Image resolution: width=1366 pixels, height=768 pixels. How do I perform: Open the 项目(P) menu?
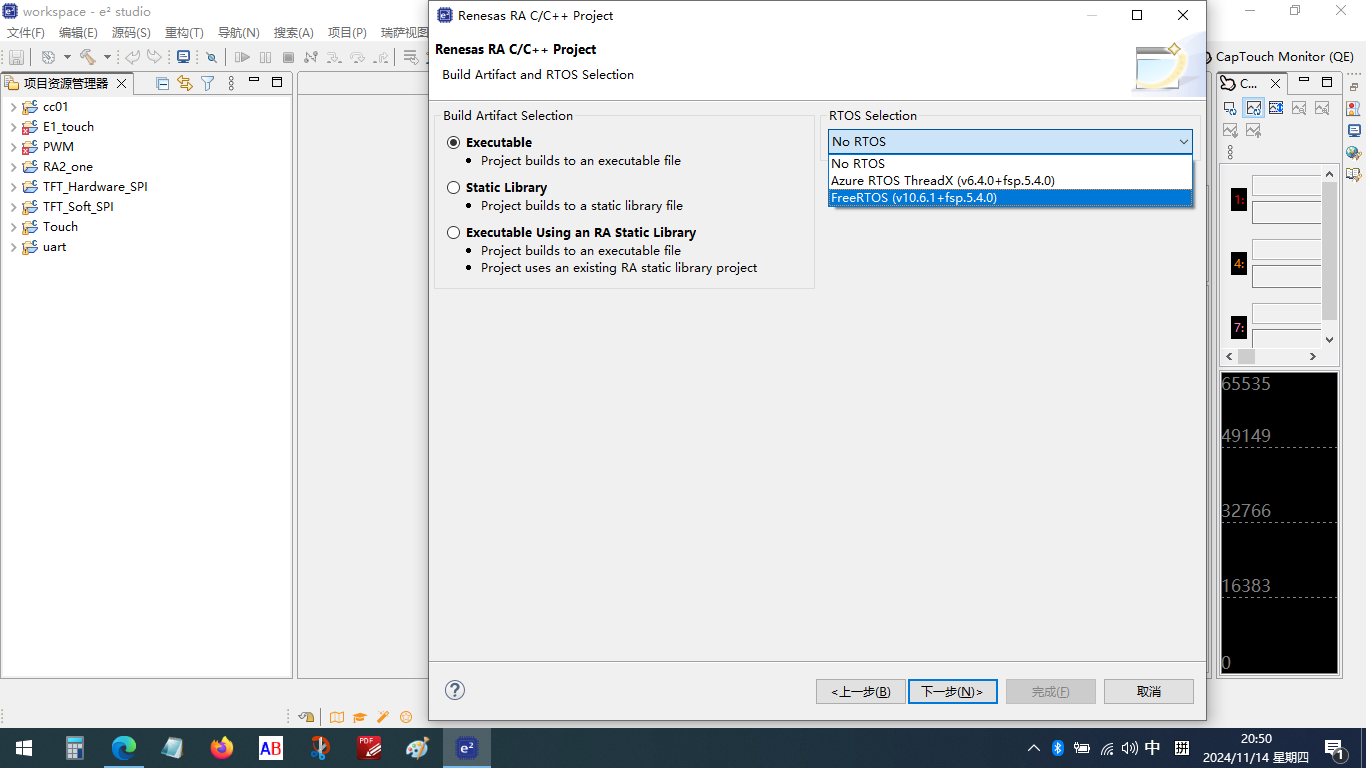[347, 33]
